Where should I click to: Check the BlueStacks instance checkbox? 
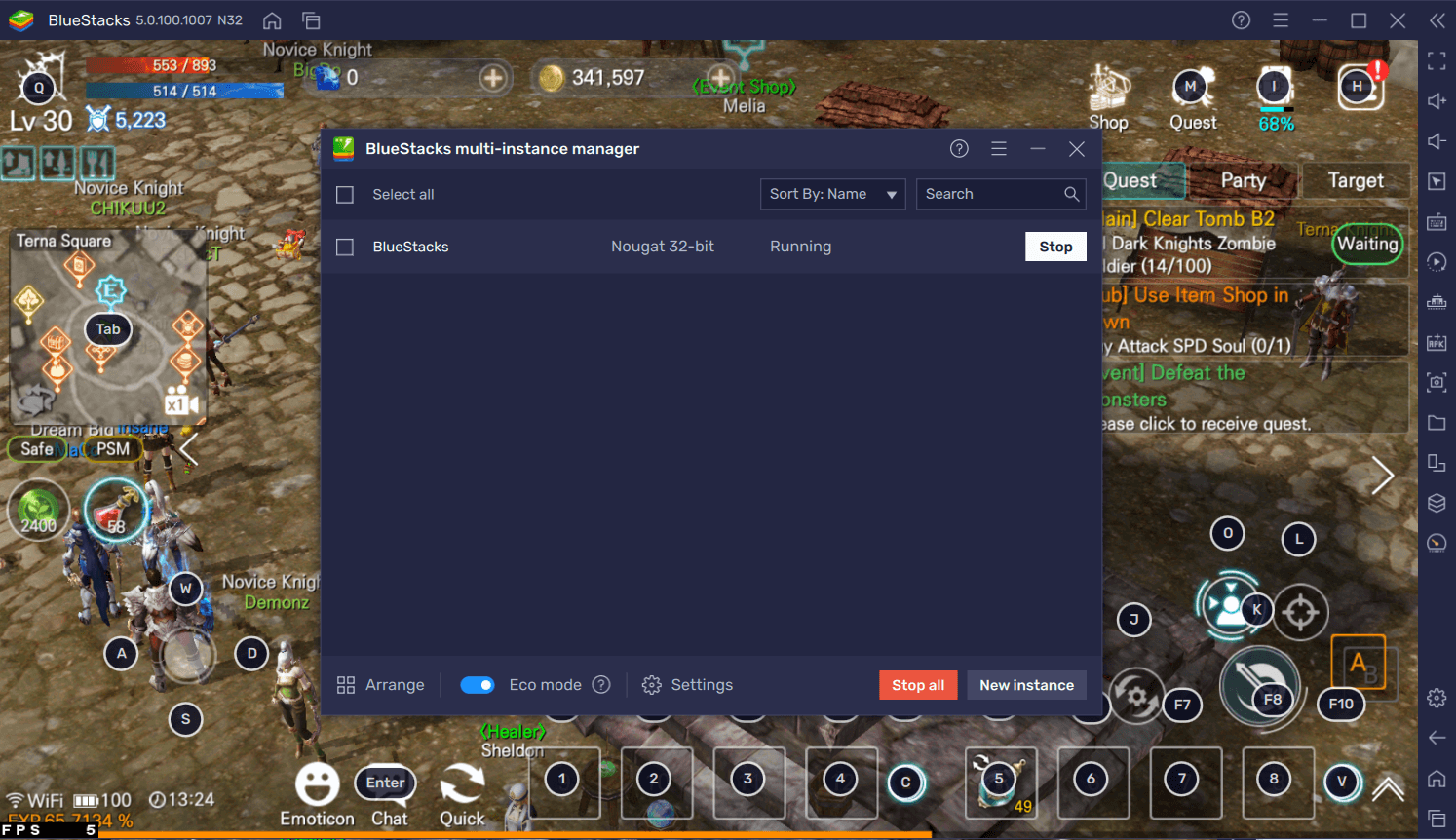pyautogui.click(x=345, y=247)
